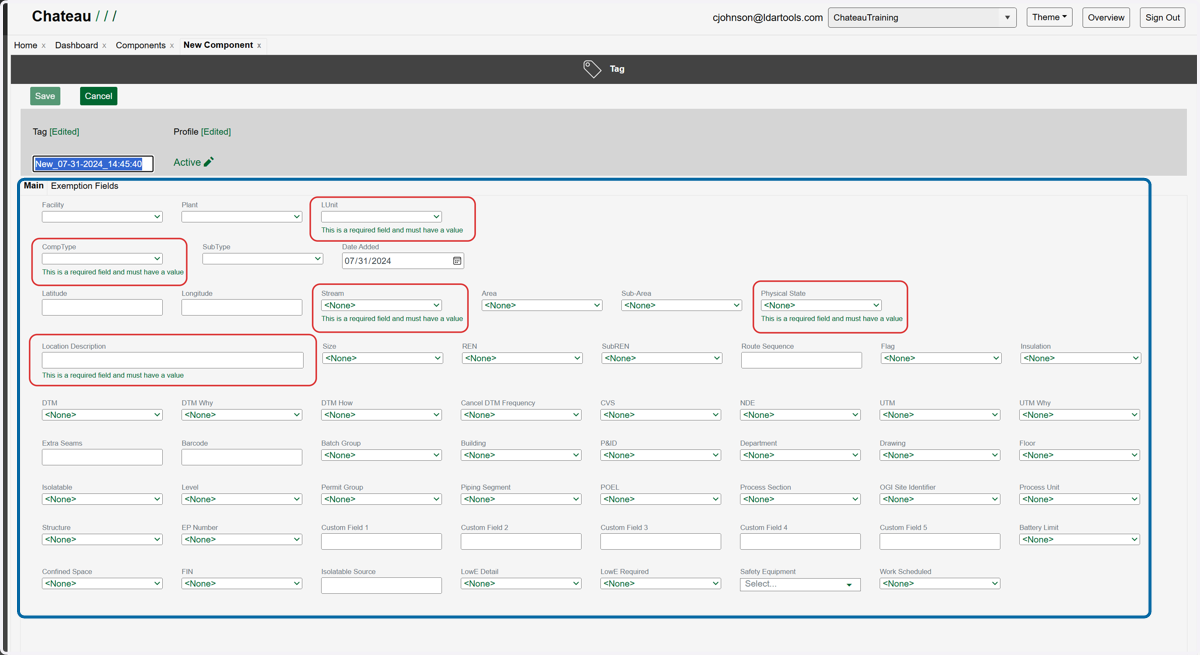The image size is (1200, 655).
Task: Expand the Facility dropdown
Action: (102, 216)
